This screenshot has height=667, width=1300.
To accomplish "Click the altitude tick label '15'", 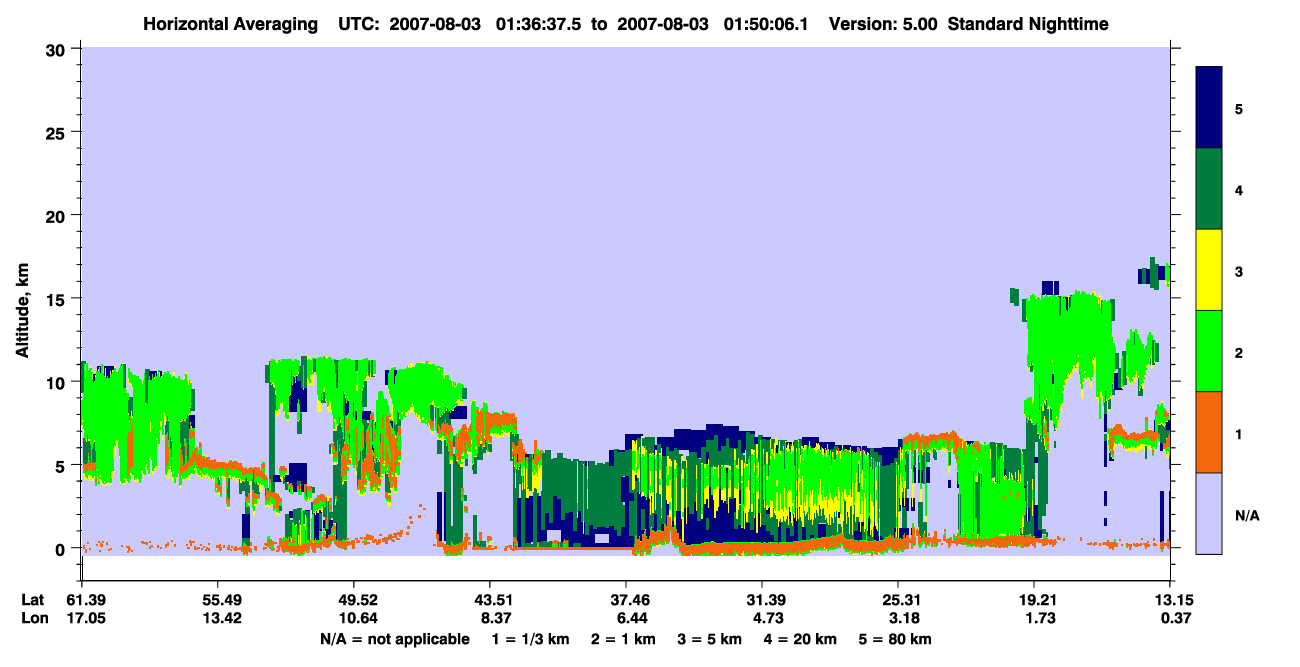I will coord(58,298).
